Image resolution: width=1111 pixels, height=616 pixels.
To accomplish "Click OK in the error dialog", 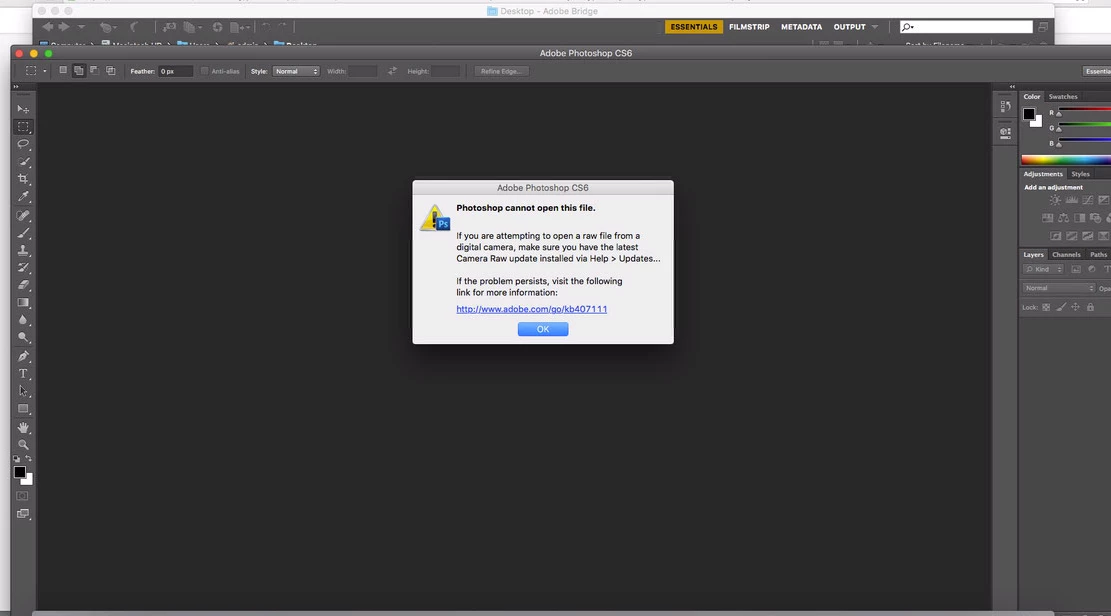I will [x=543, y=329].
